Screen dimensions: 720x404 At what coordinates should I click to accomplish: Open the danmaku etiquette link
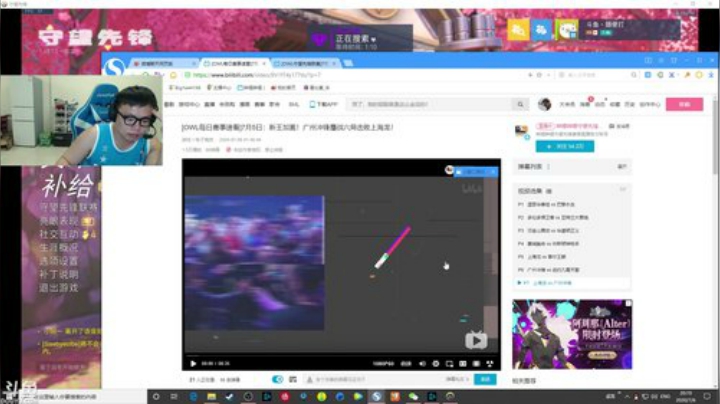[x=457, y=379]
